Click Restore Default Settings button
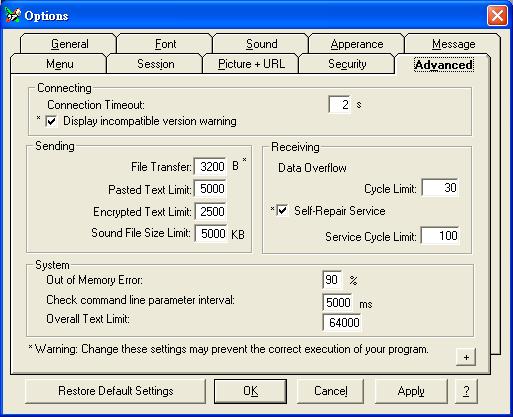The image size is (513, 417). point(115,391)
